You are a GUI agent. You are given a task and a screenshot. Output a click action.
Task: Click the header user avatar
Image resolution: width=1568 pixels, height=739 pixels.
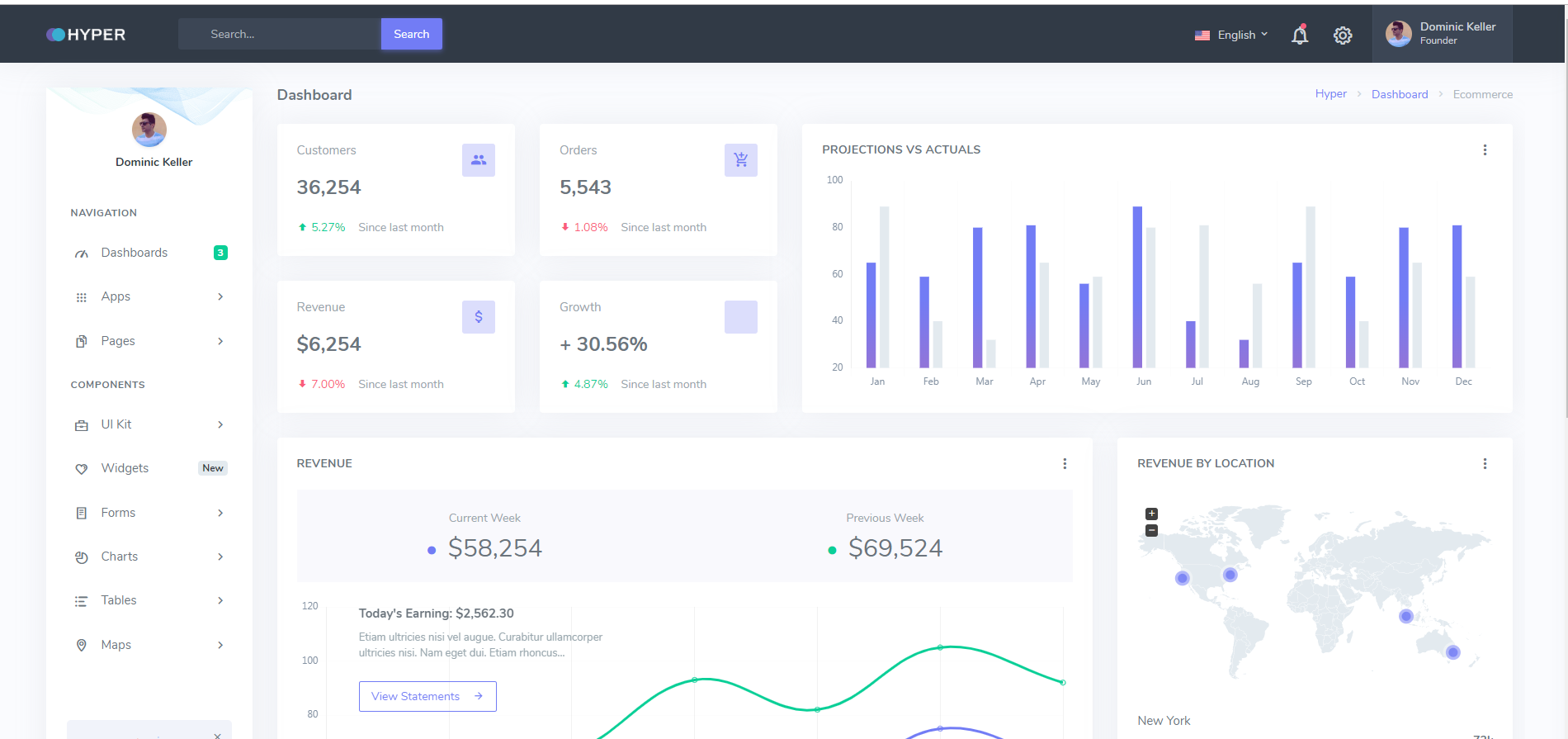[1399, 34]
